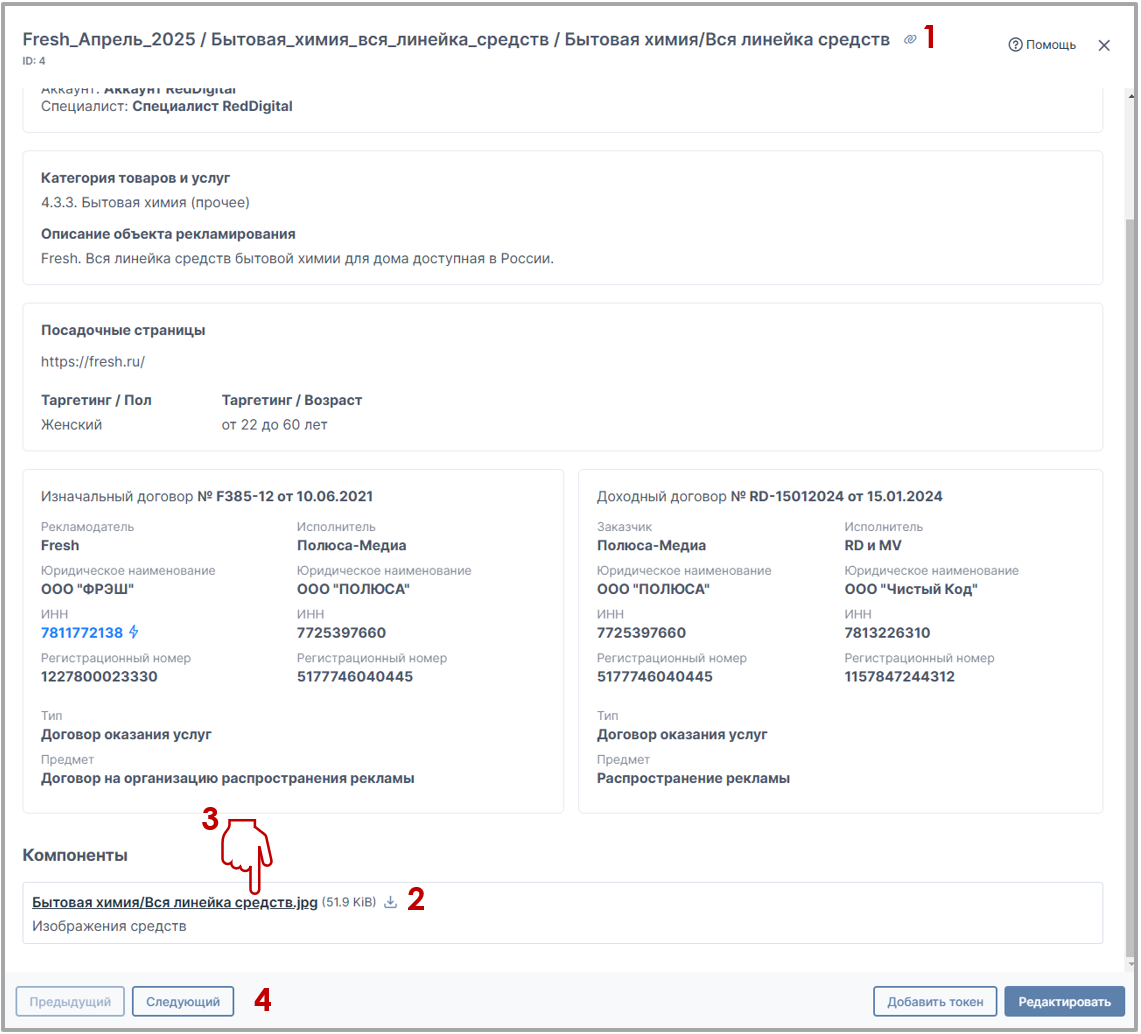
Task: Click the targeting gender value Женский
Action: (x=71, y=425)
